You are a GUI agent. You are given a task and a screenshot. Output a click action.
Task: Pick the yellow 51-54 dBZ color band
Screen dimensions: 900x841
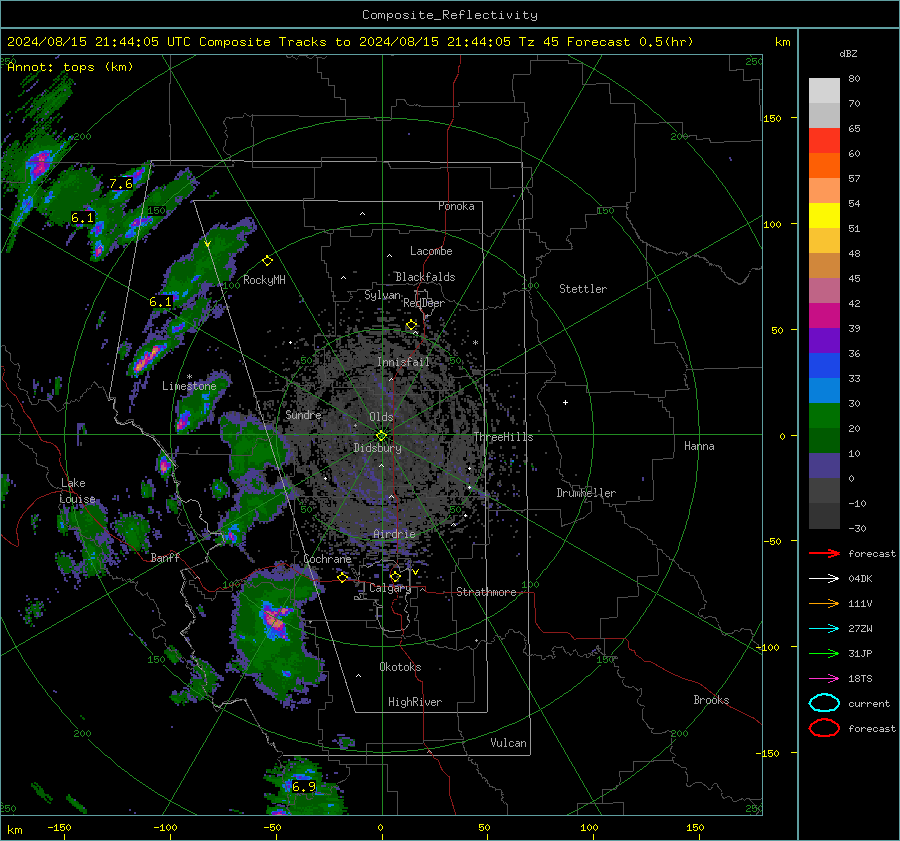click(824, 216)
